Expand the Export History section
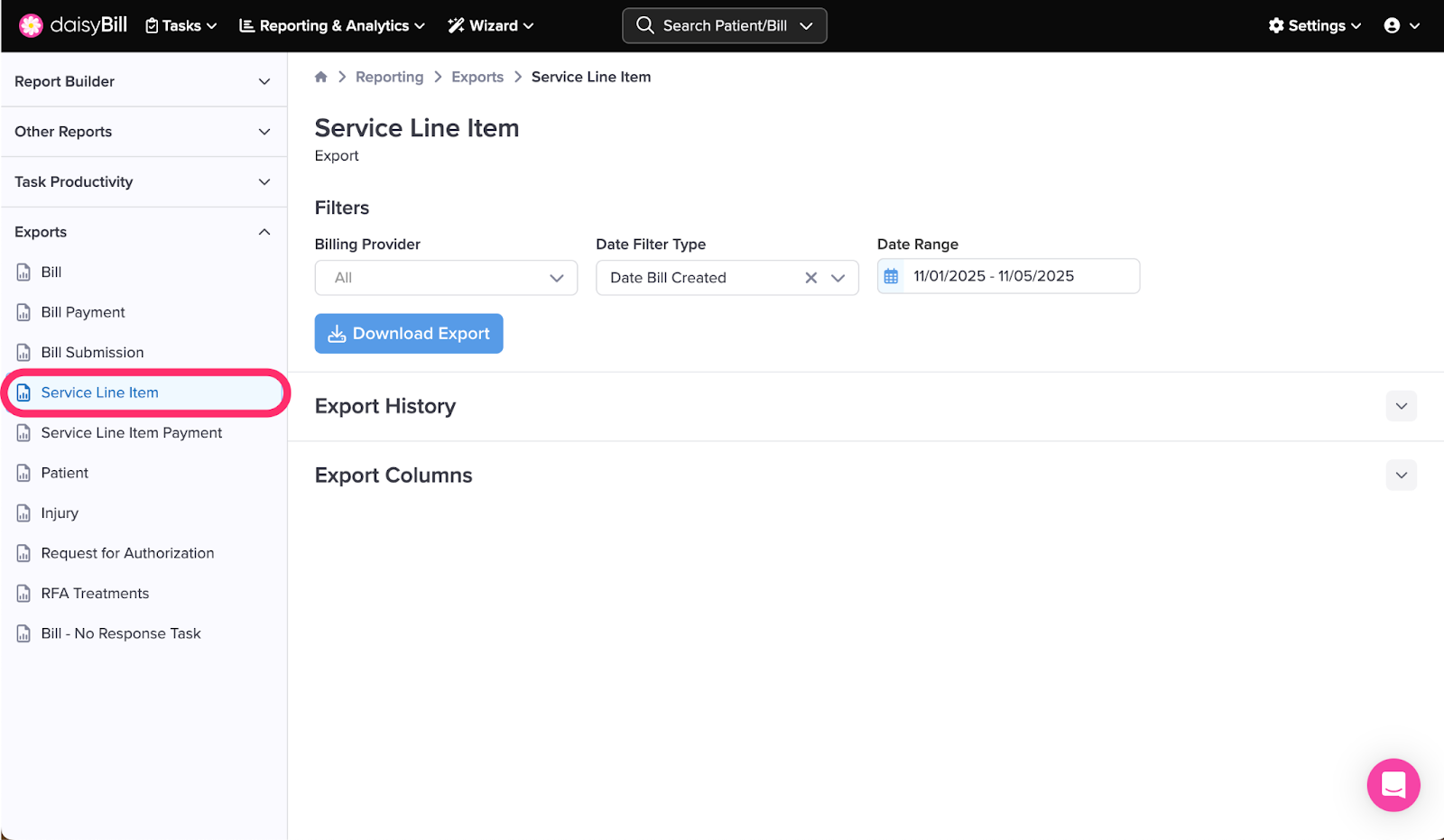Viewport: 1444px width, 840px height. [1401, 406]
